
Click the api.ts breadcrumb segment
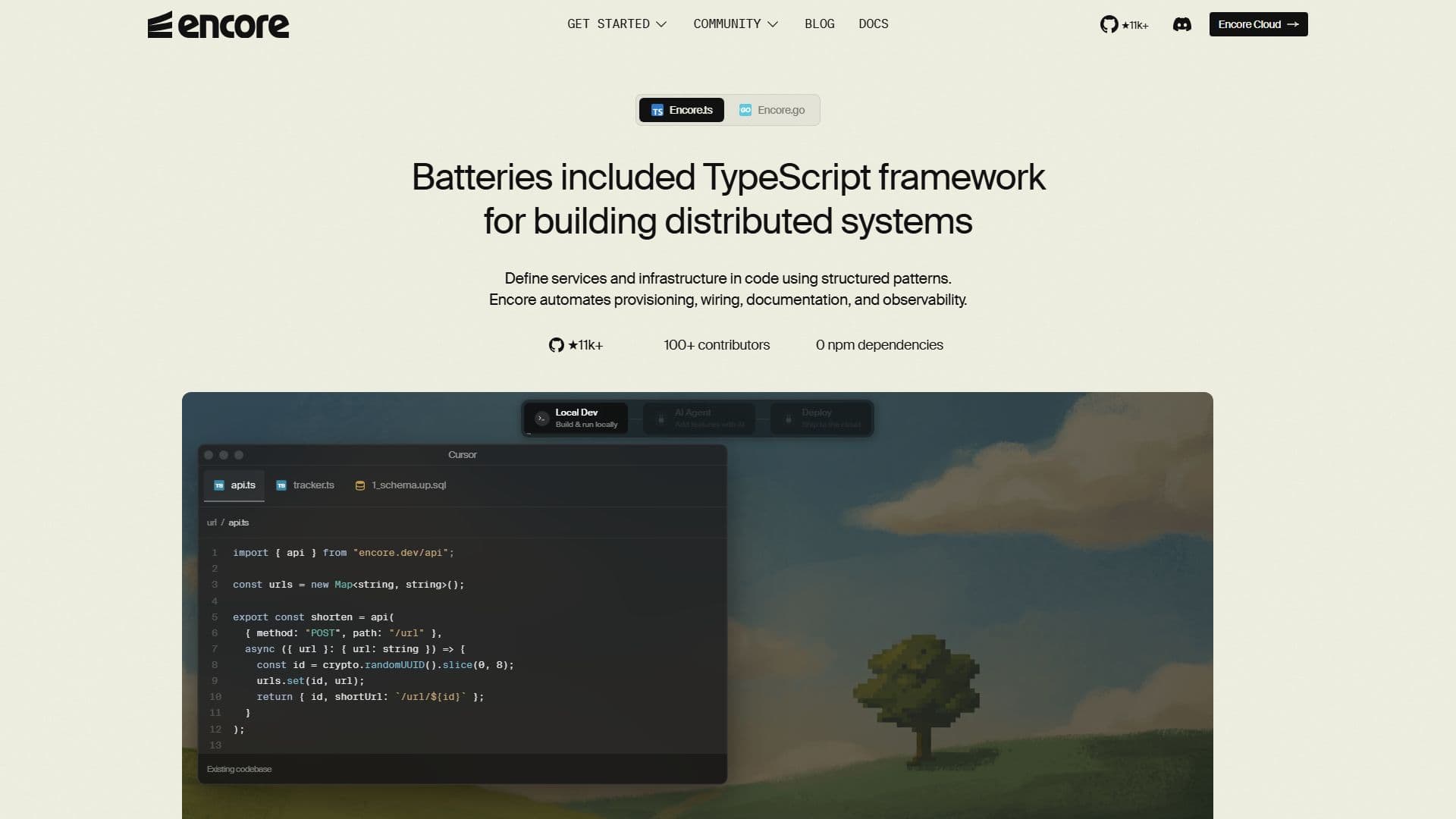238,522
